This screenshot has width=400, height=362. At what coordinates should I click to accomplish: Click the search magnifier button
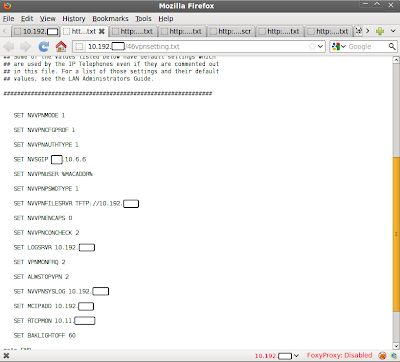point(392,47)
